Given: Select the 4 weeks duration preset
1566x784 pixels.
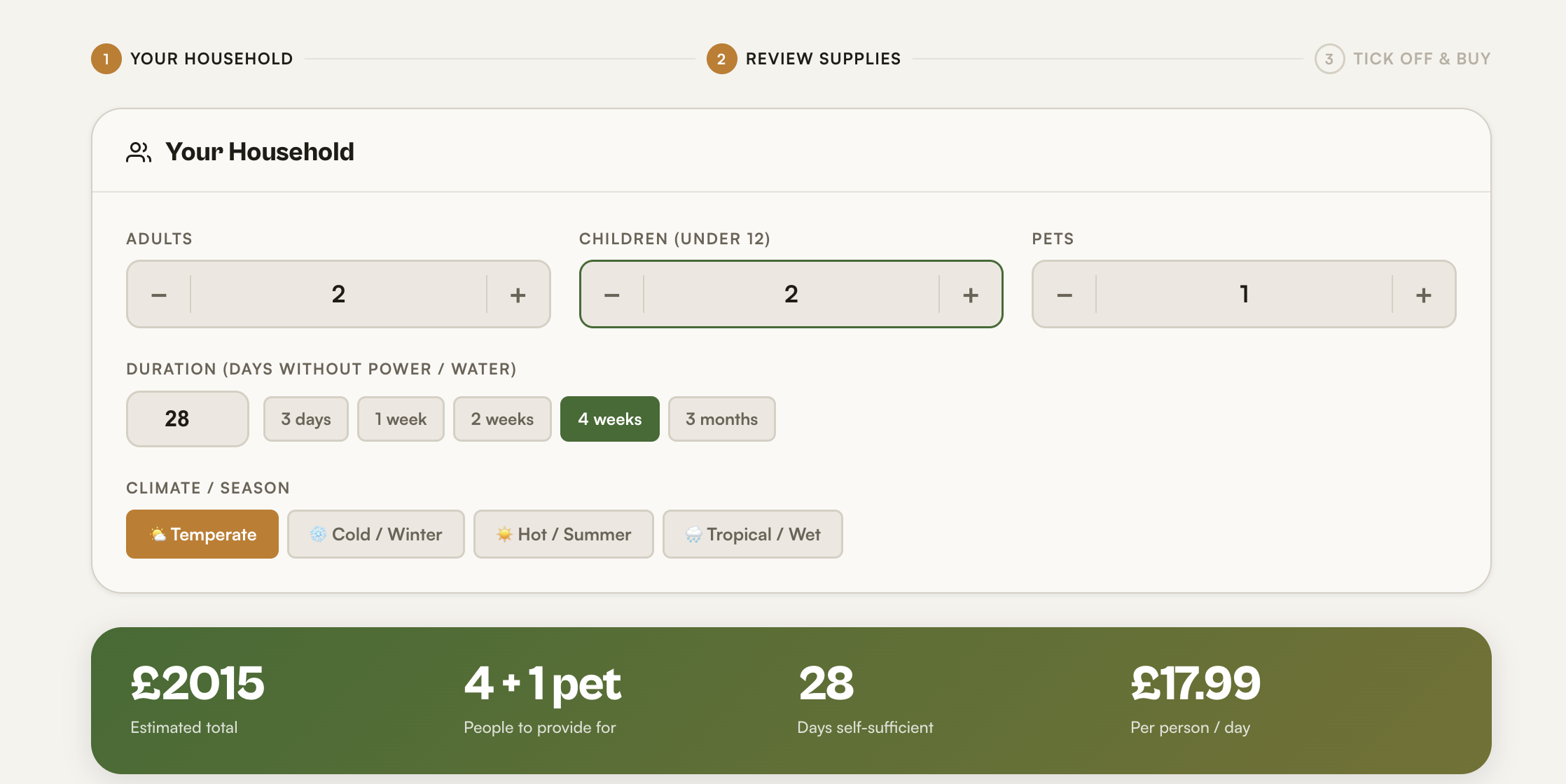Looking at the screenshot, I should tap(610, 419).
